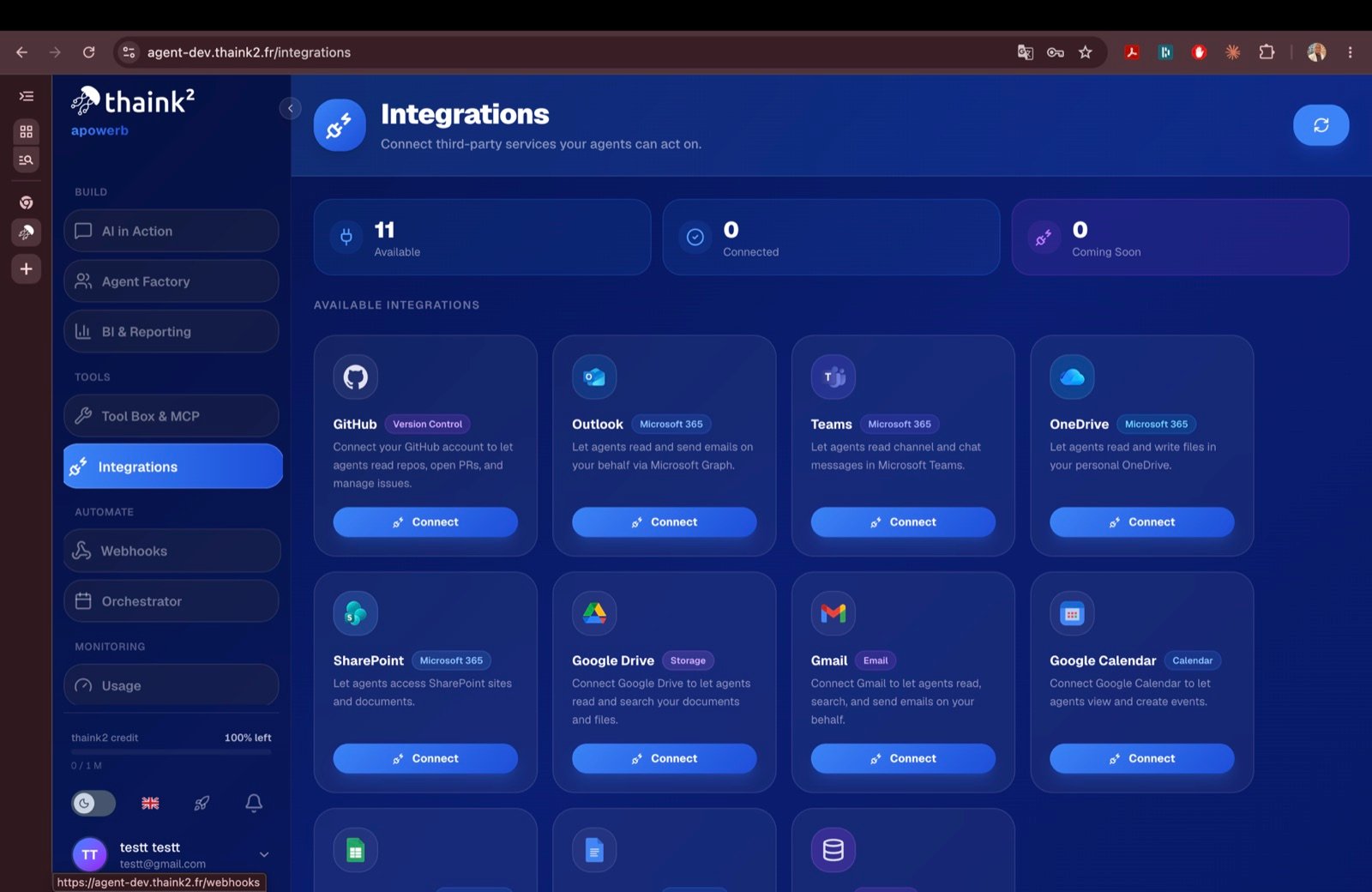Open browser extensions puzzle icon

tap(1267, 52)
